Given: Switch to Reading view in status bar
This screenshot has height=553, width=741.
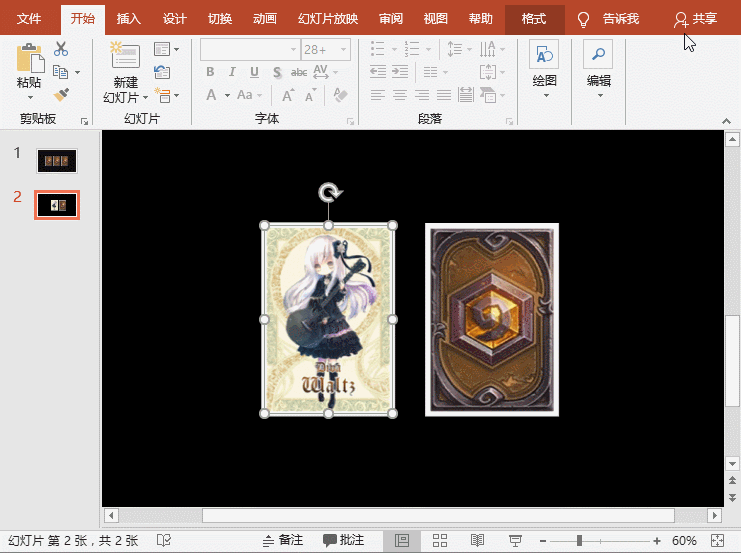Looking at the screenshot, I should click(x=478, y=540).
